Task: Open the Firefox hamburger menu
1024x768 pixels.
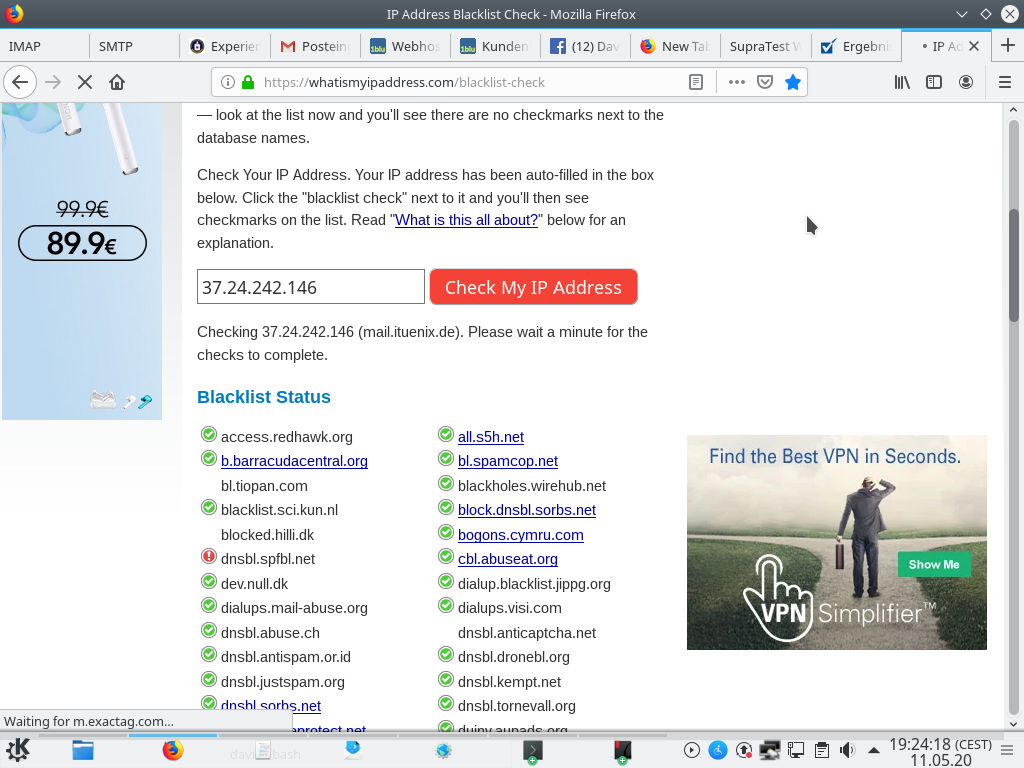Action: click(1005, 82)
